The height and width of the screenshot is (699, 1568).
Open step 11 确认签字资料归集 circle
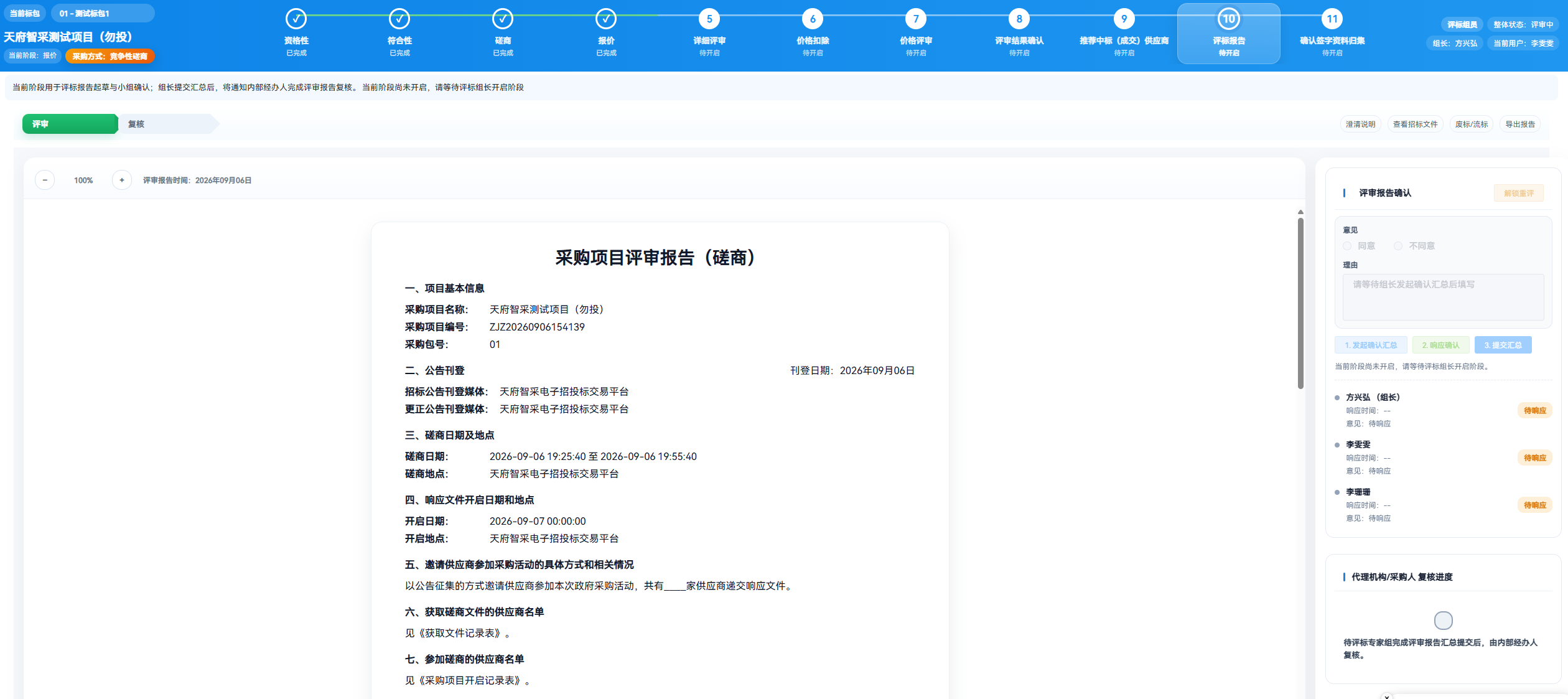[x=1332, y=19]
